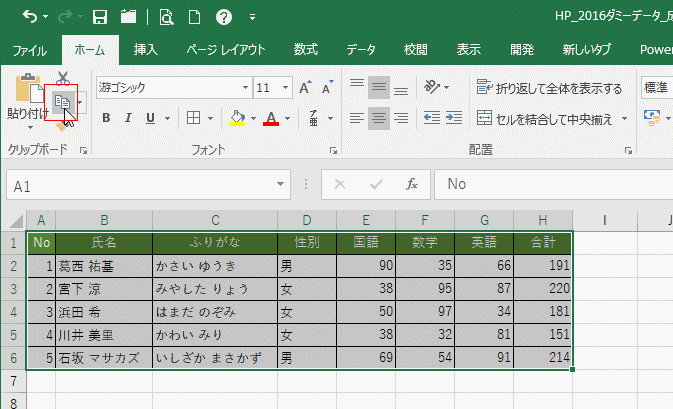Screen dimensions: 673x409
Task: Click the Undo arrow in quick access toolbar
Action: 30,17
